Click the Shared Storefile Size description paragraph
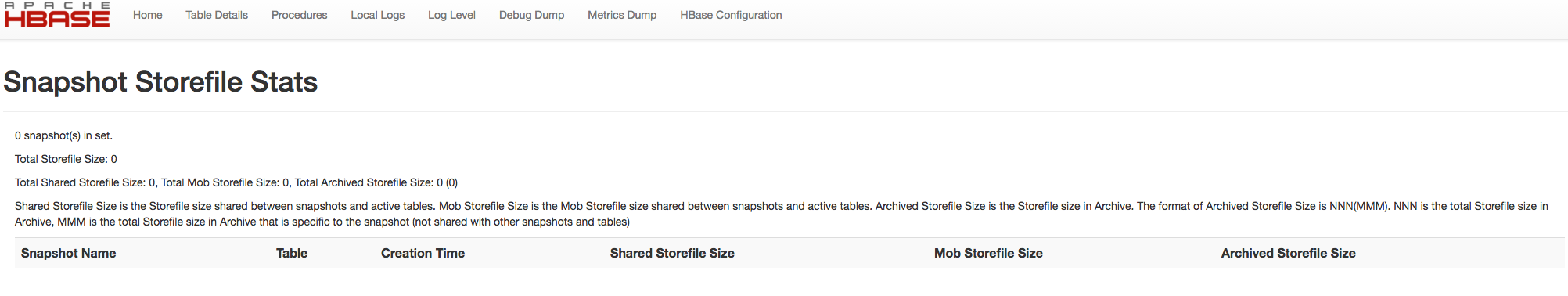 coord(782,214)
